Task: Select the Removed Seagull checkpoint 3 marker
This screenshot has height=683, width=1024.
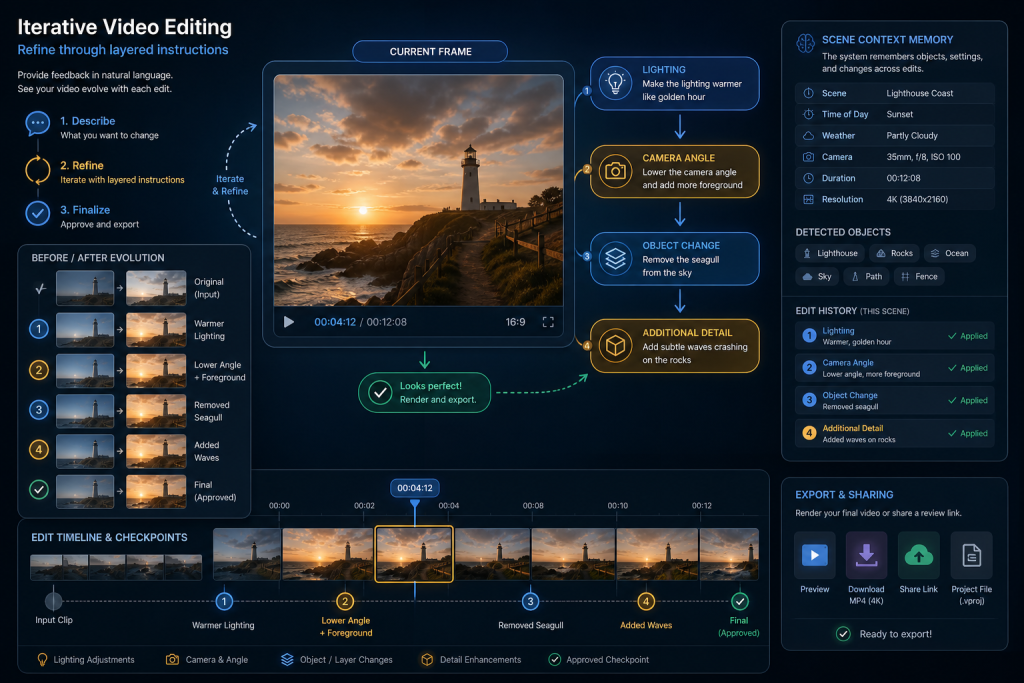Action: coord(530,601)
